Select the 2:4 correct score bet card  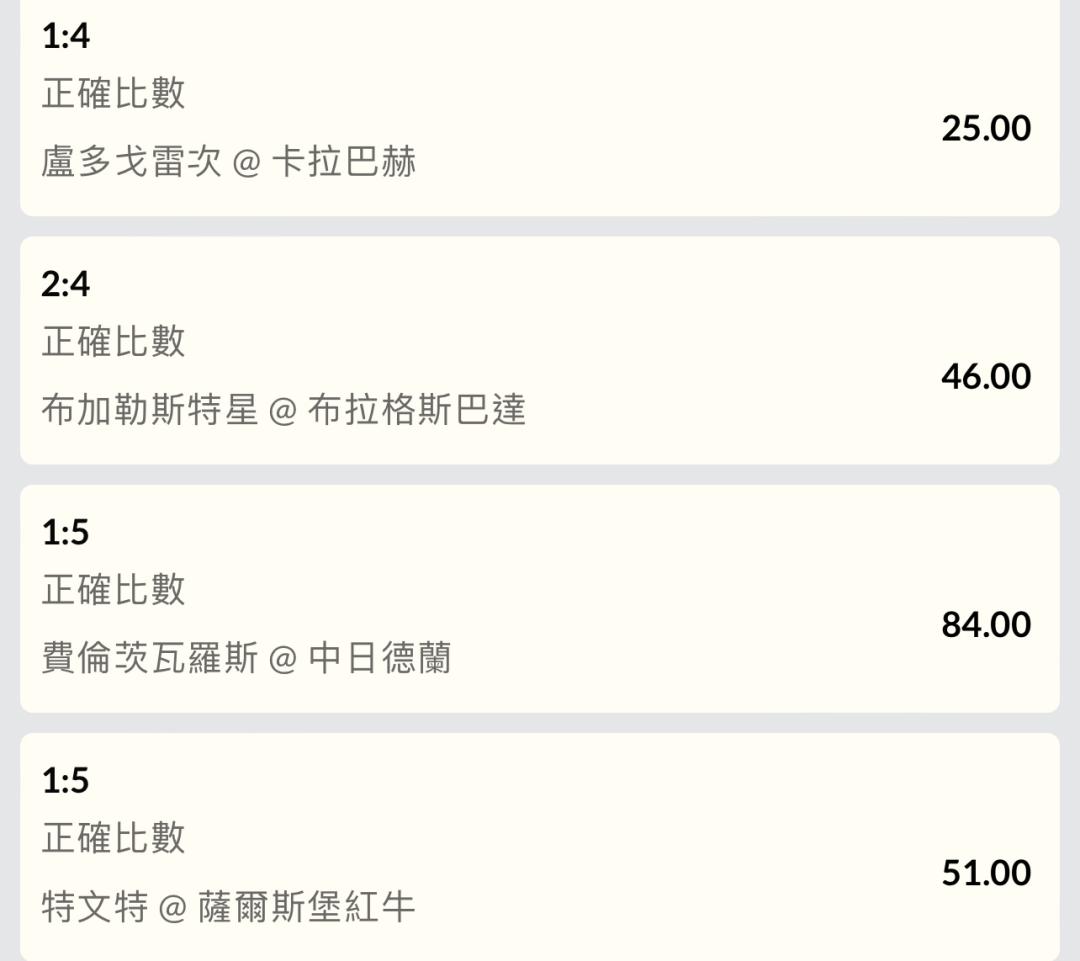coord(540,350)
